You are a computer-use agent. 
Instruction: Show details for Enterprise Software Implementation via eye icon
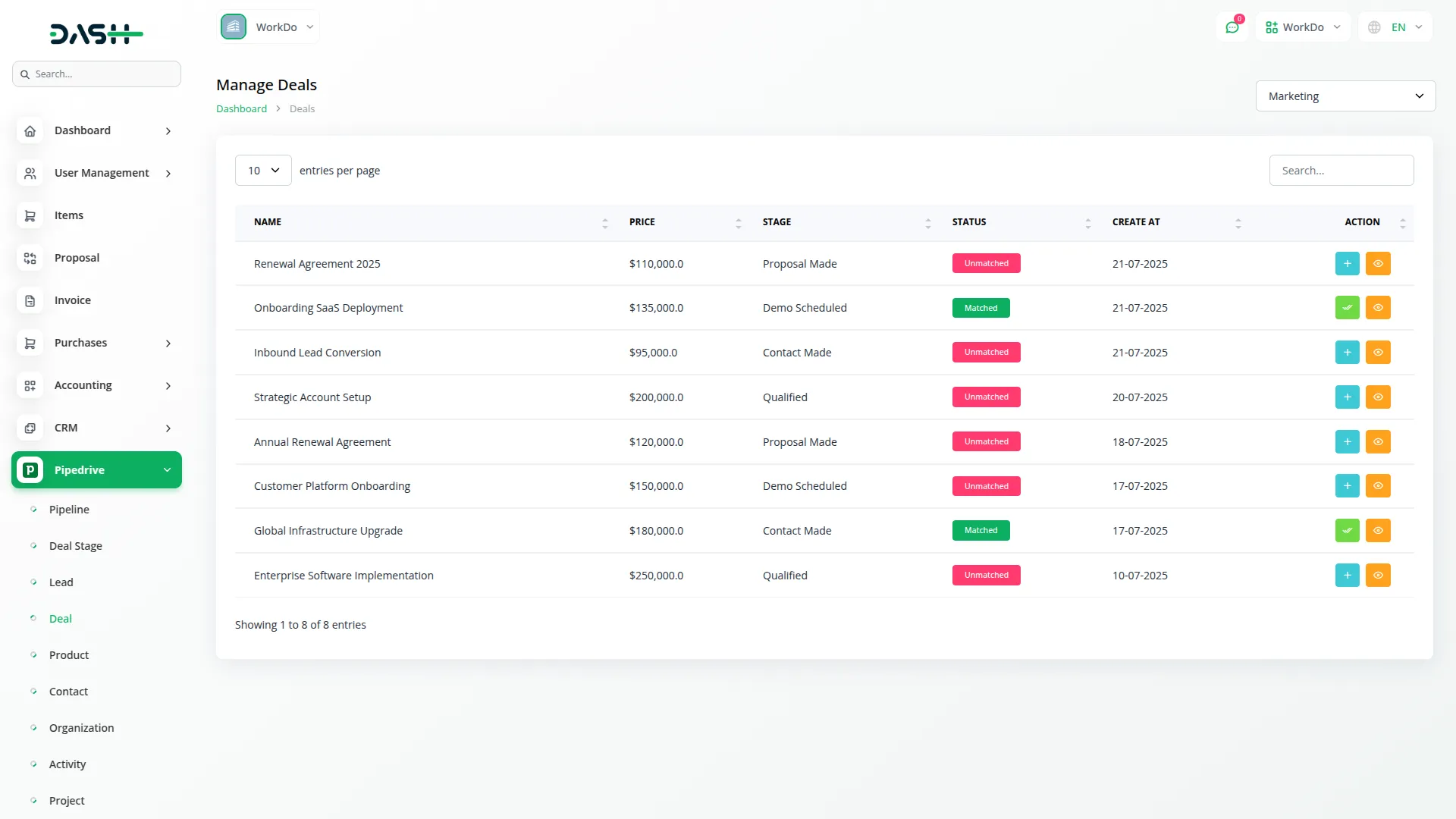1378,575
